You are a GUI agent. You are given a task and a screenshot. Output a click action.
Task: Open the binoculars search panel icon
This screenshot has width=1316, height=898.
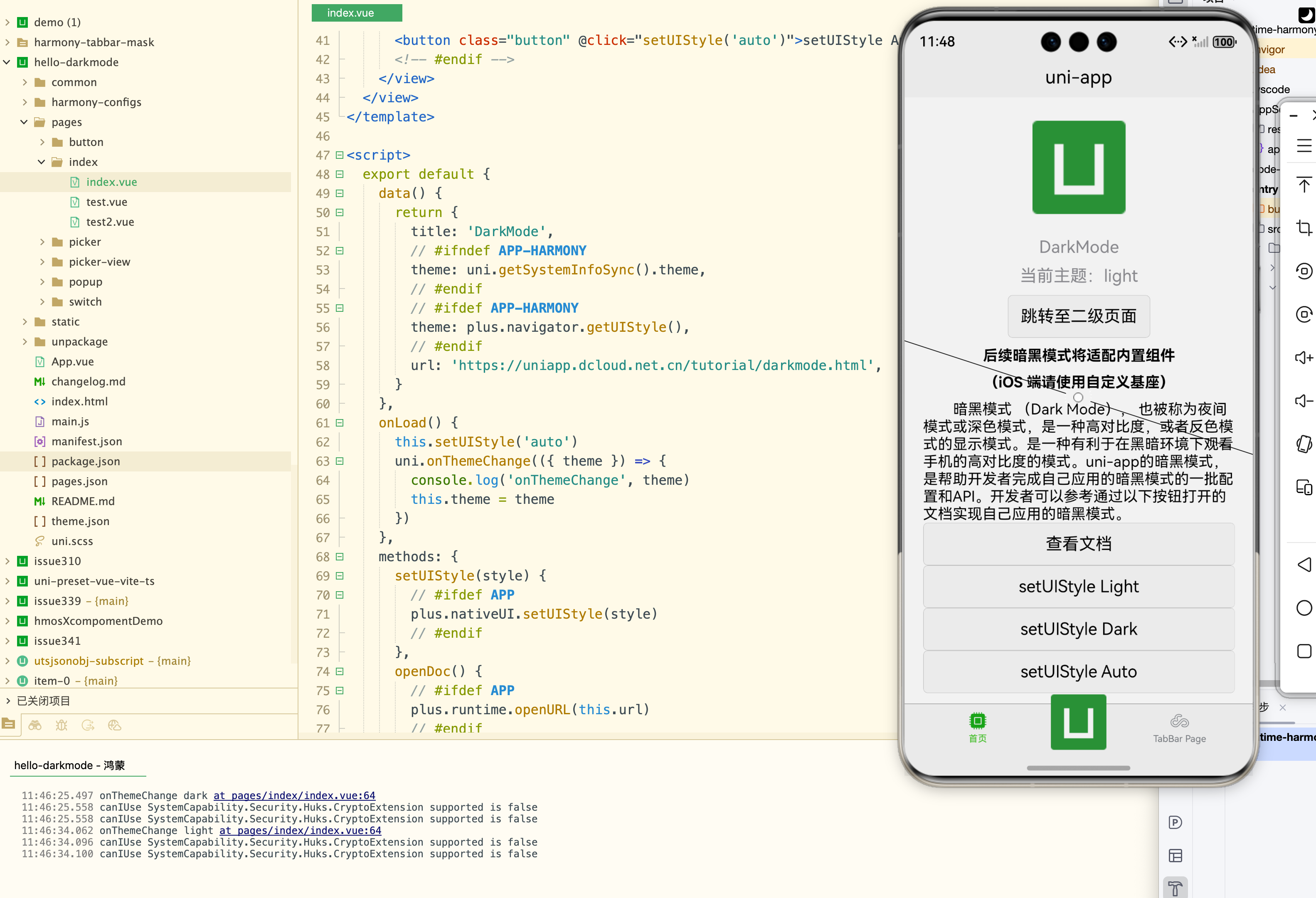coord(35,725)
